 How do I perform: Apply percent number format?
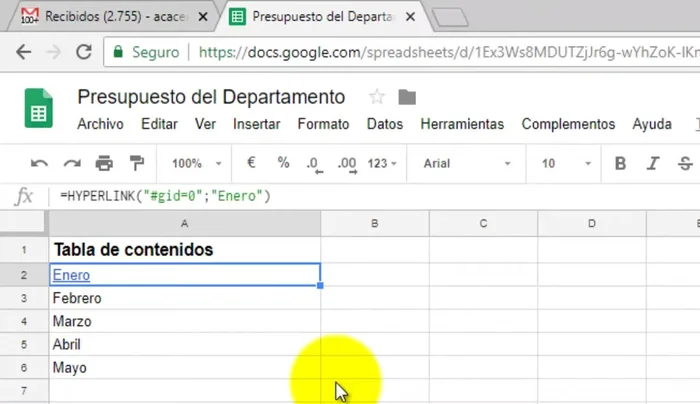coord(283,163)
